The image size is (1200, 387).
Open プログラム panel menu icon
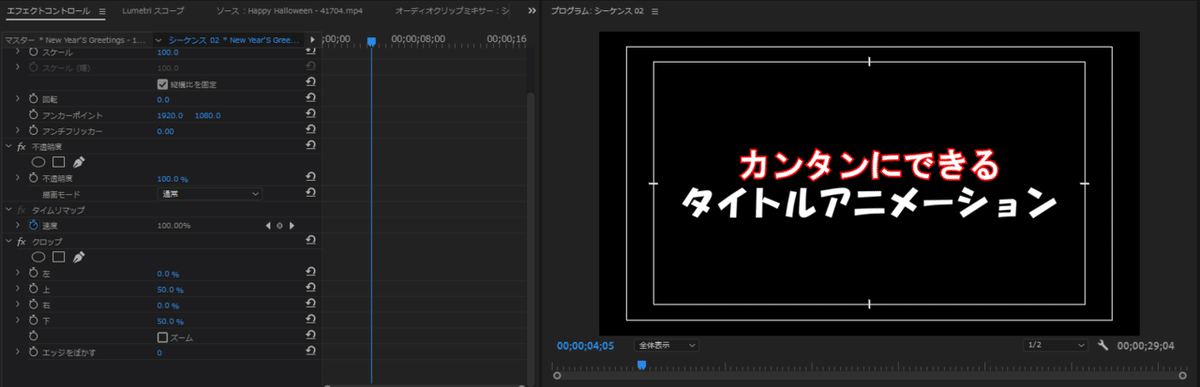(x=654, y=12)
